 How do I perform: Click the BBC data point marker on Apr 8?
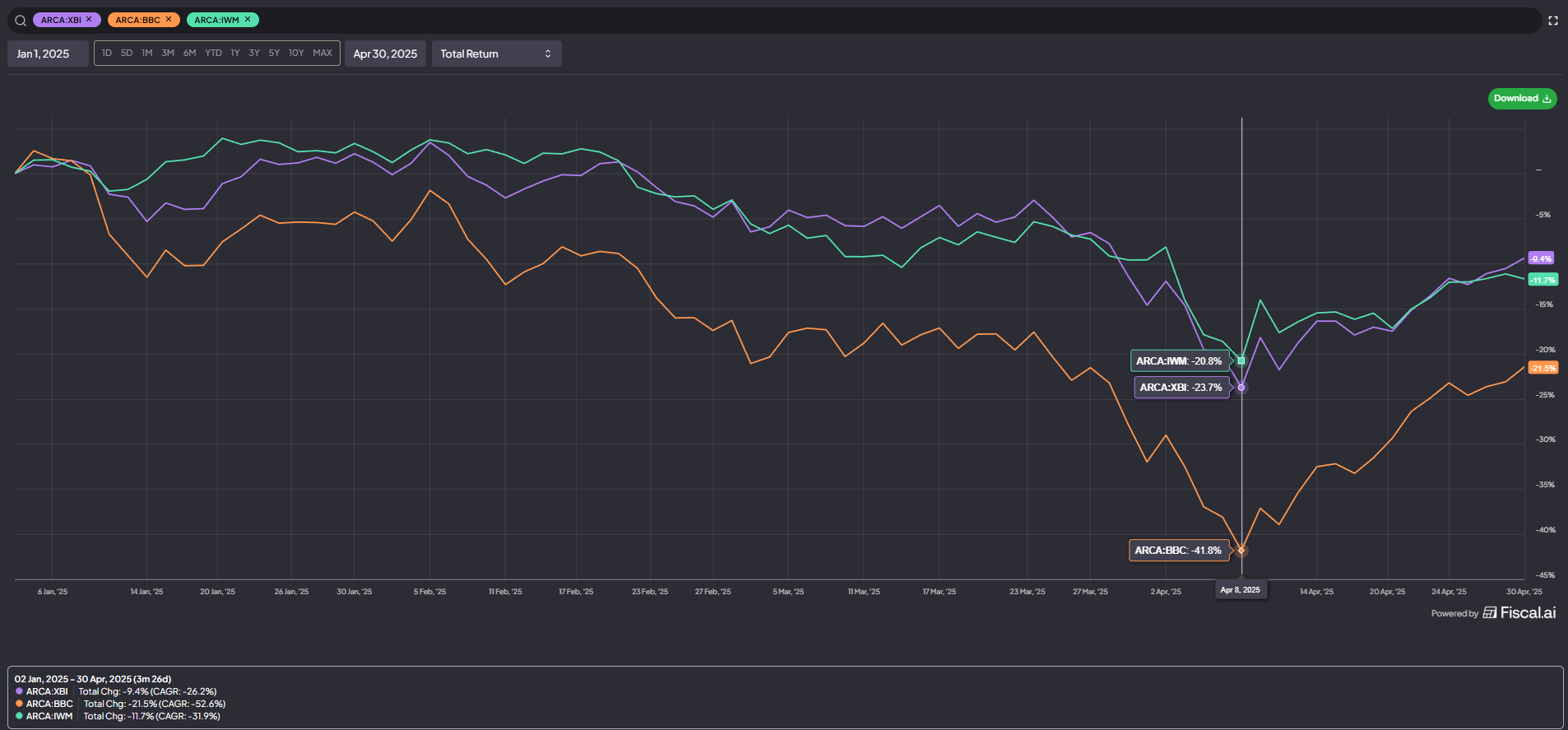click(x=1241, y=551)
